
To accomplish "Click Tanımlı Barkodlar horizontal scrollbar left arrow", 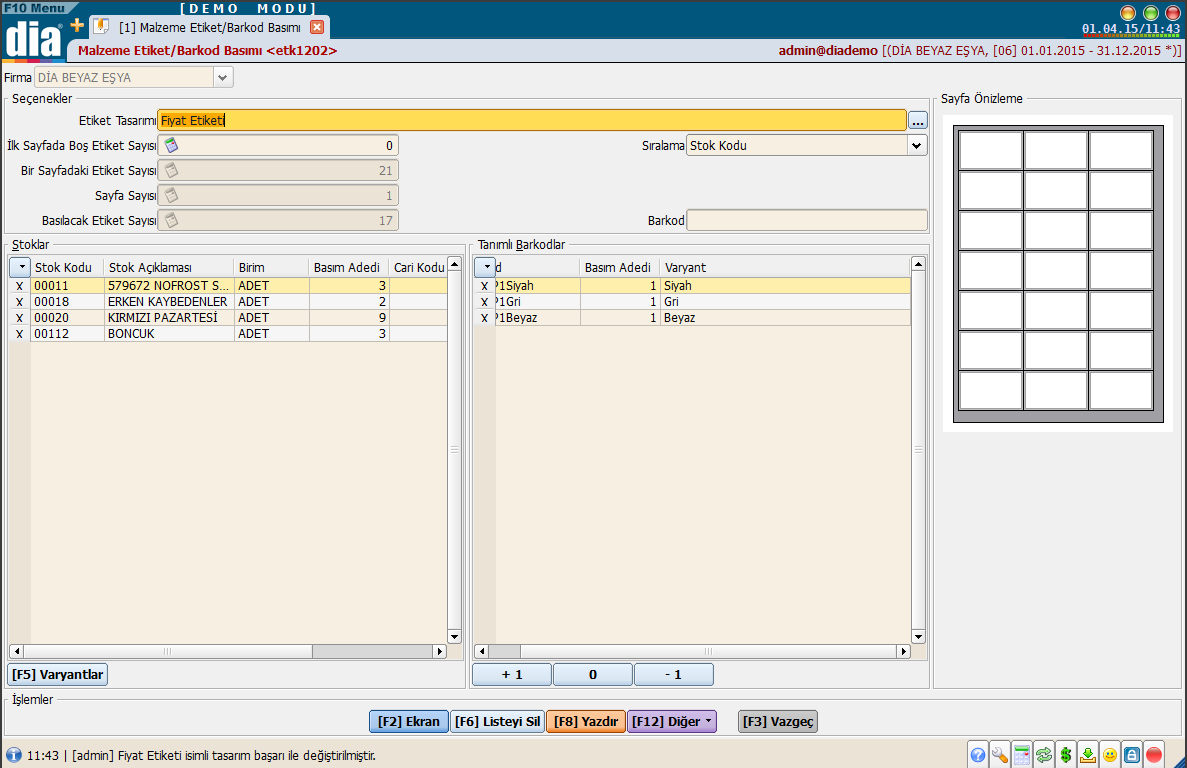I will (481, 651).
